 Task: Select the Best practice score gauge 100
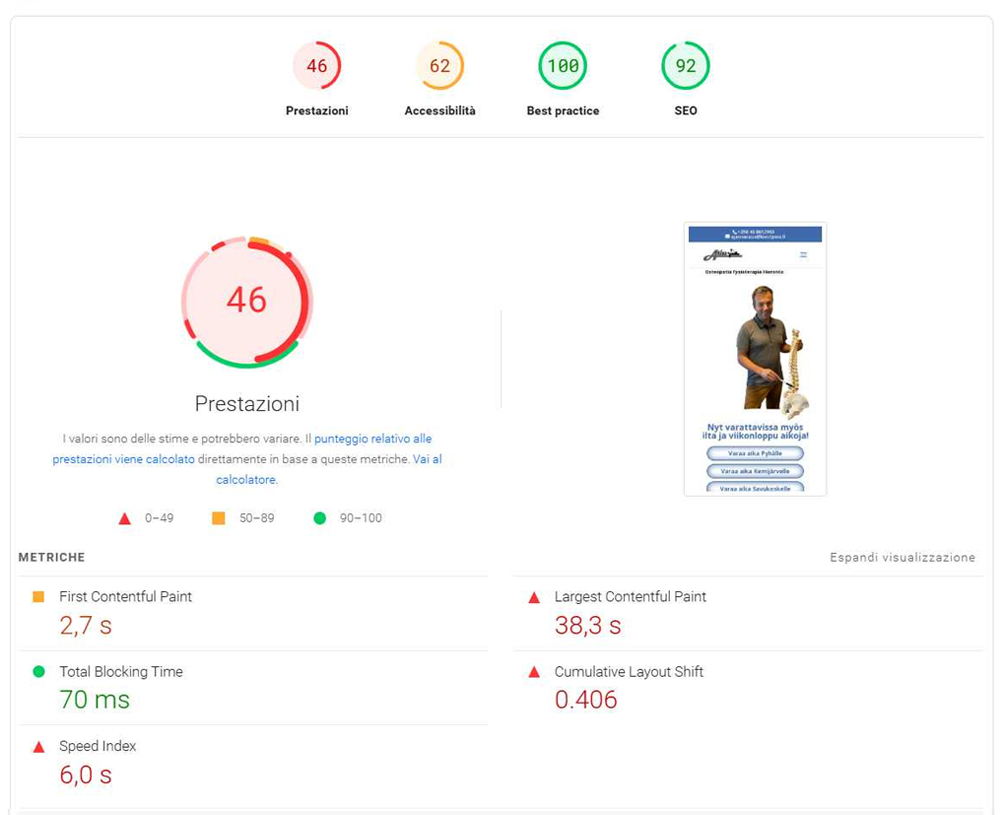click(563, 66)
